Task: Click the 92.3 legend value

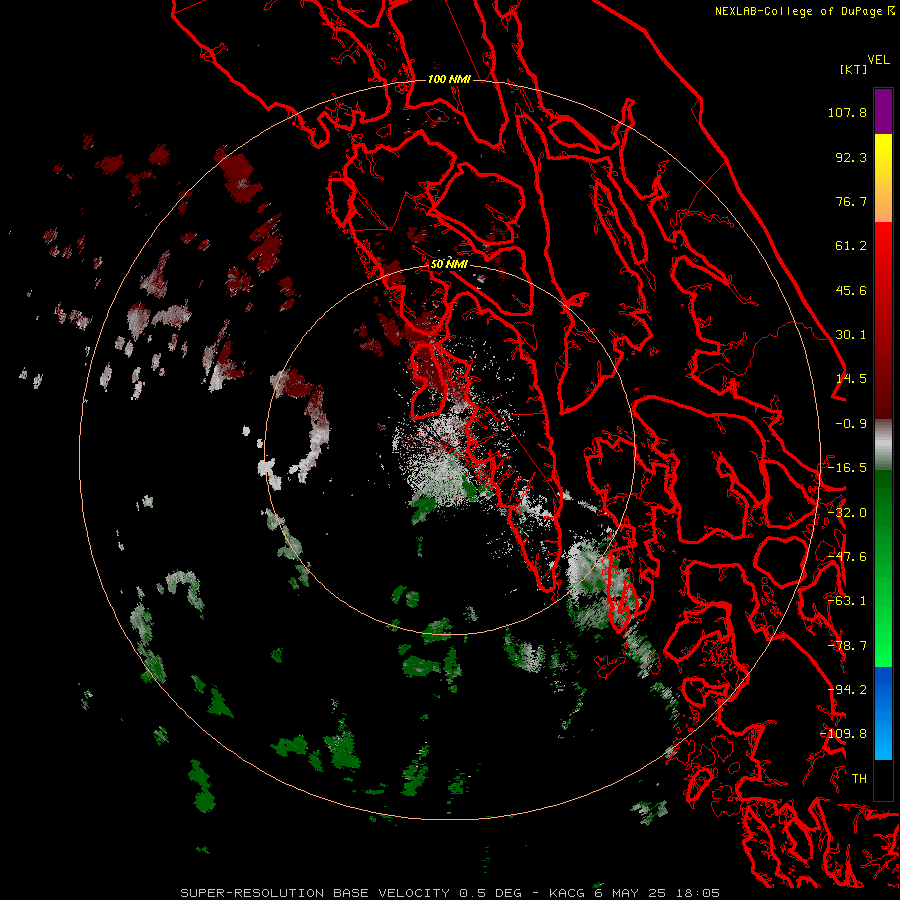Action: tap(851, 157)
